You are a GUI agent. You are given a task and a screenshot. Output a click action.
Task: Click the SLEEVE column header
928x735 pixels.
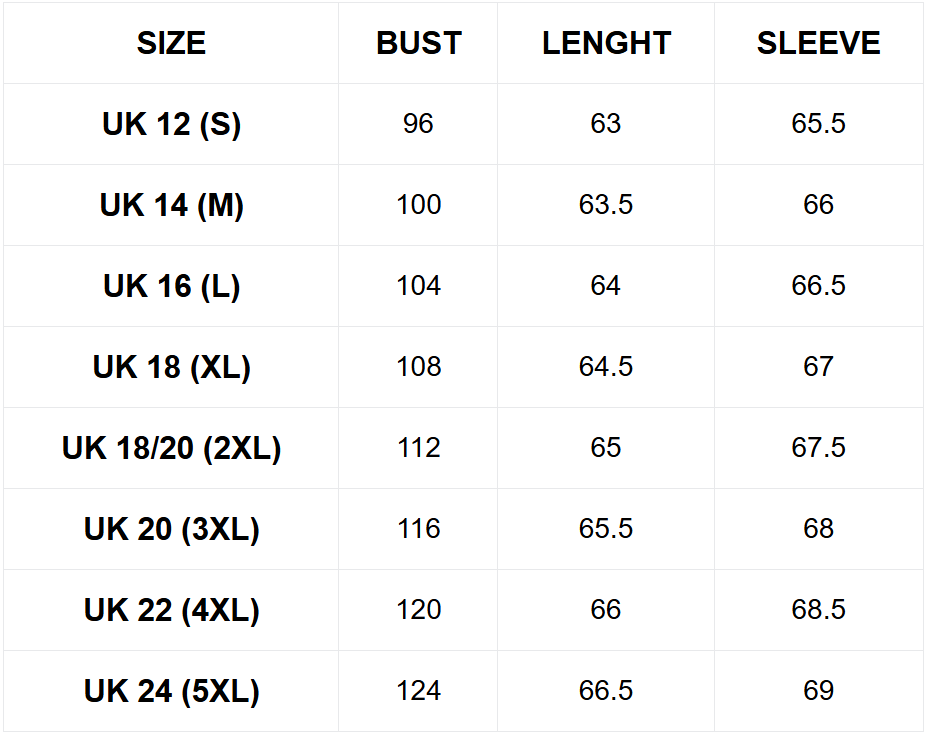pos(818,43)
